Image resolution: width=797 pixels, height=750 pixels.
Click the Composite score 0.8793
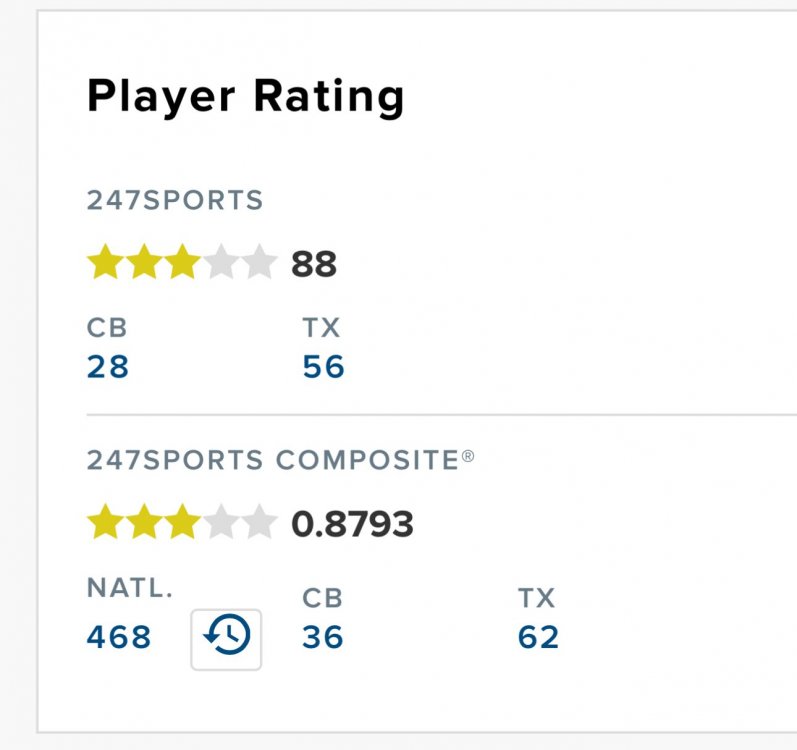click(x=352, y=524)
